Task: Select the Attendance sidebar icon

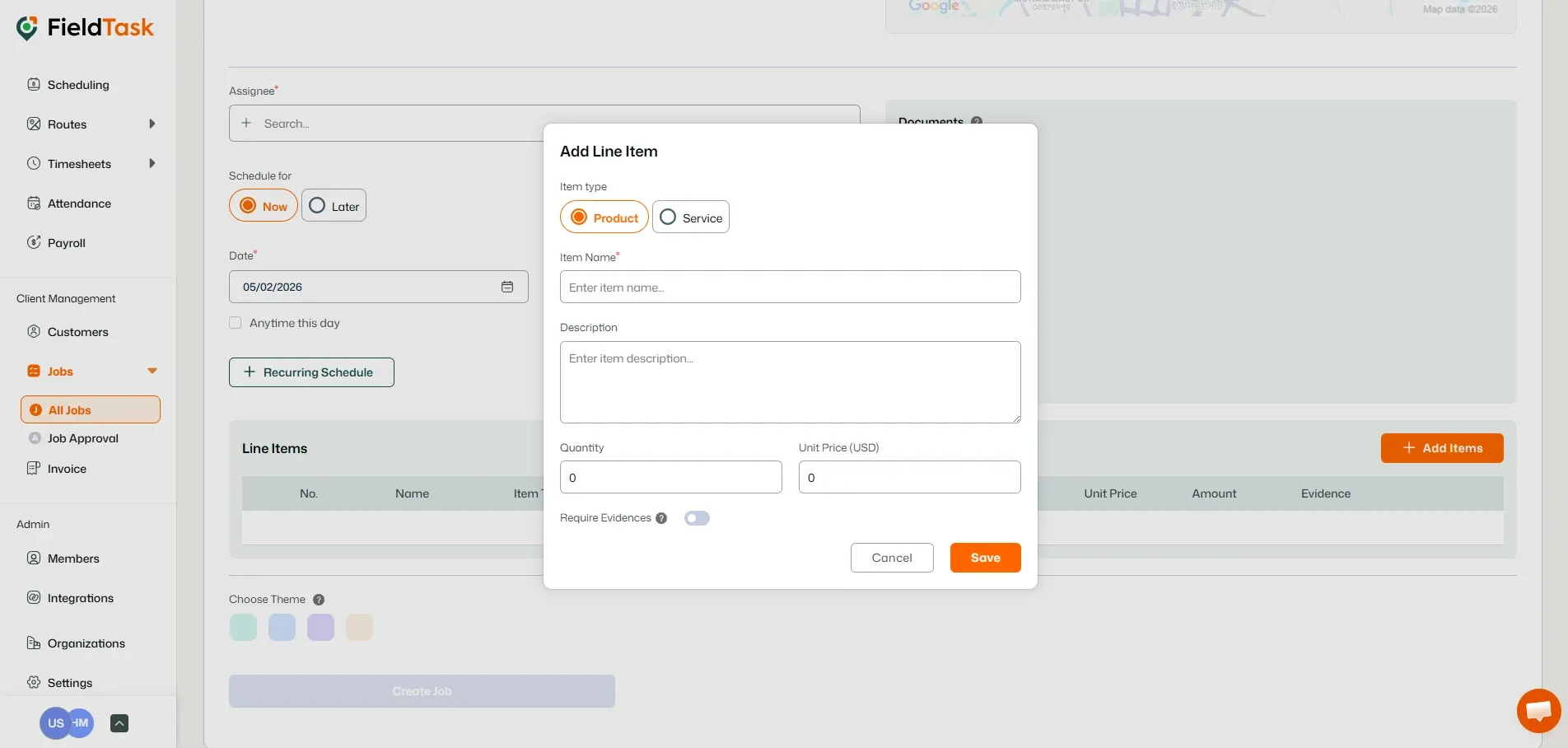Action: coord(34,203)
